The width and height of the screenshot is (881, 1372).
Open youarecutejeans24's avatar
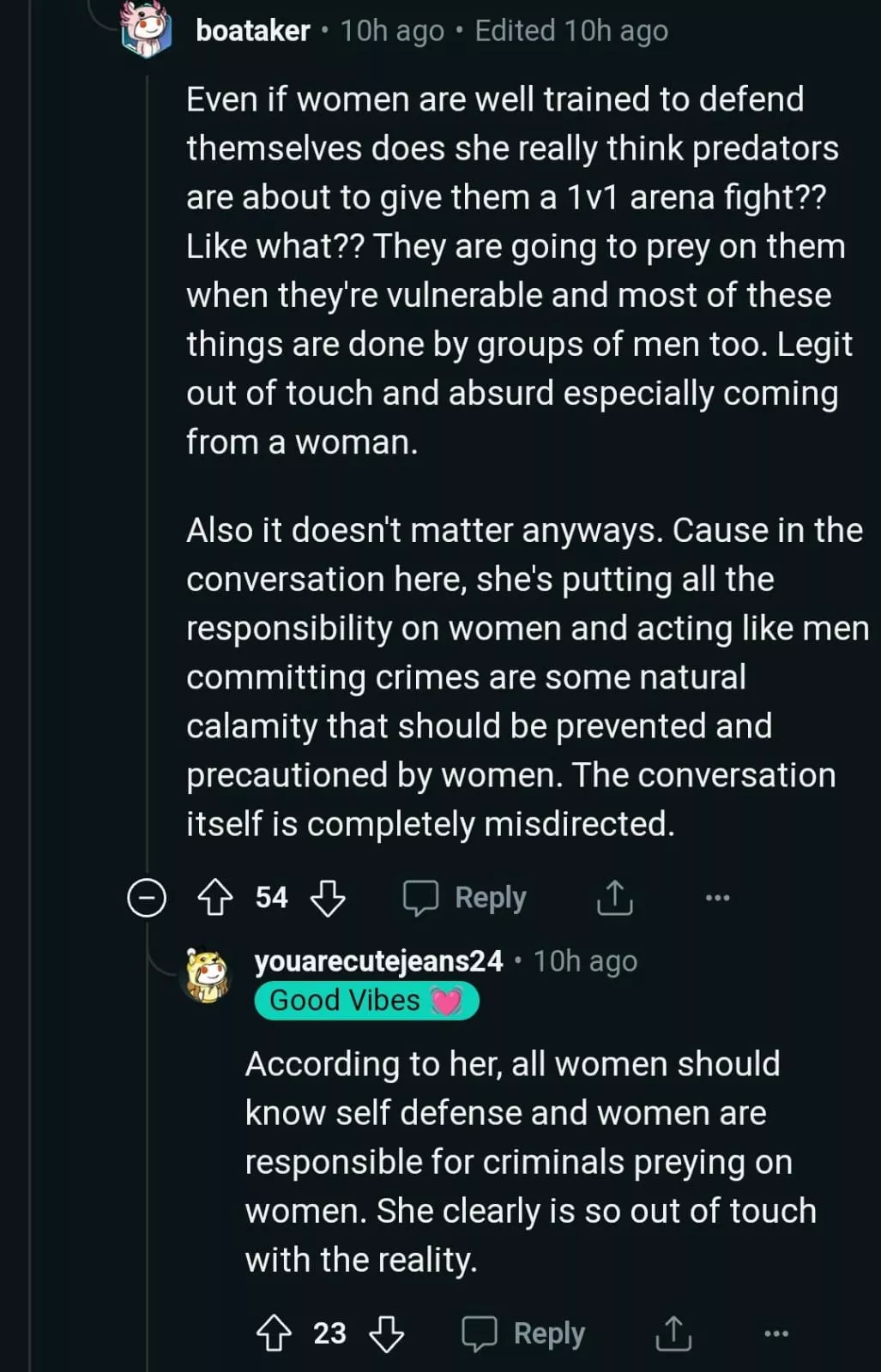208,975
